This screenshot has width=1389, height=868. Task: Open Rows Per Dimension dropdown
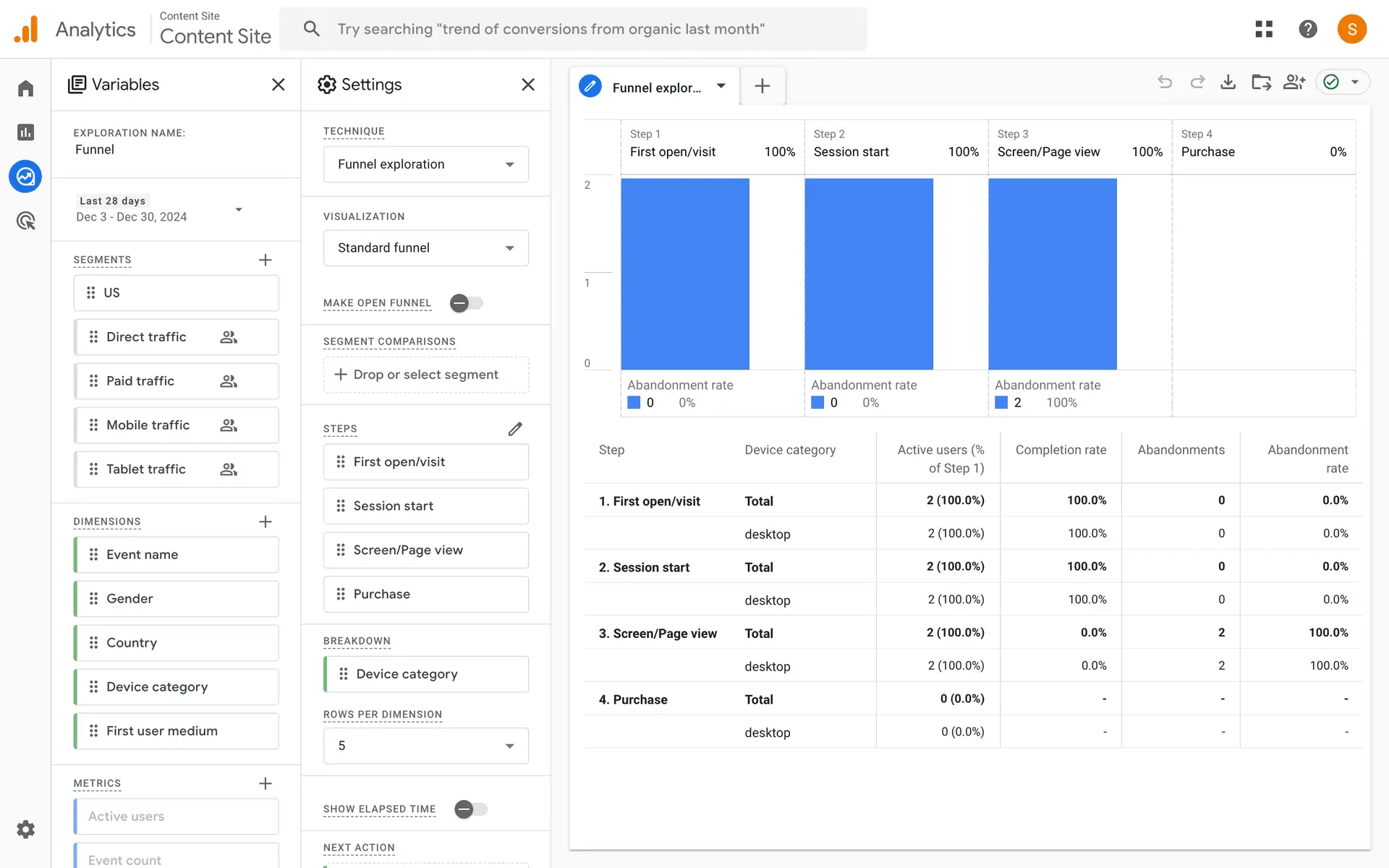coord(425,746)
